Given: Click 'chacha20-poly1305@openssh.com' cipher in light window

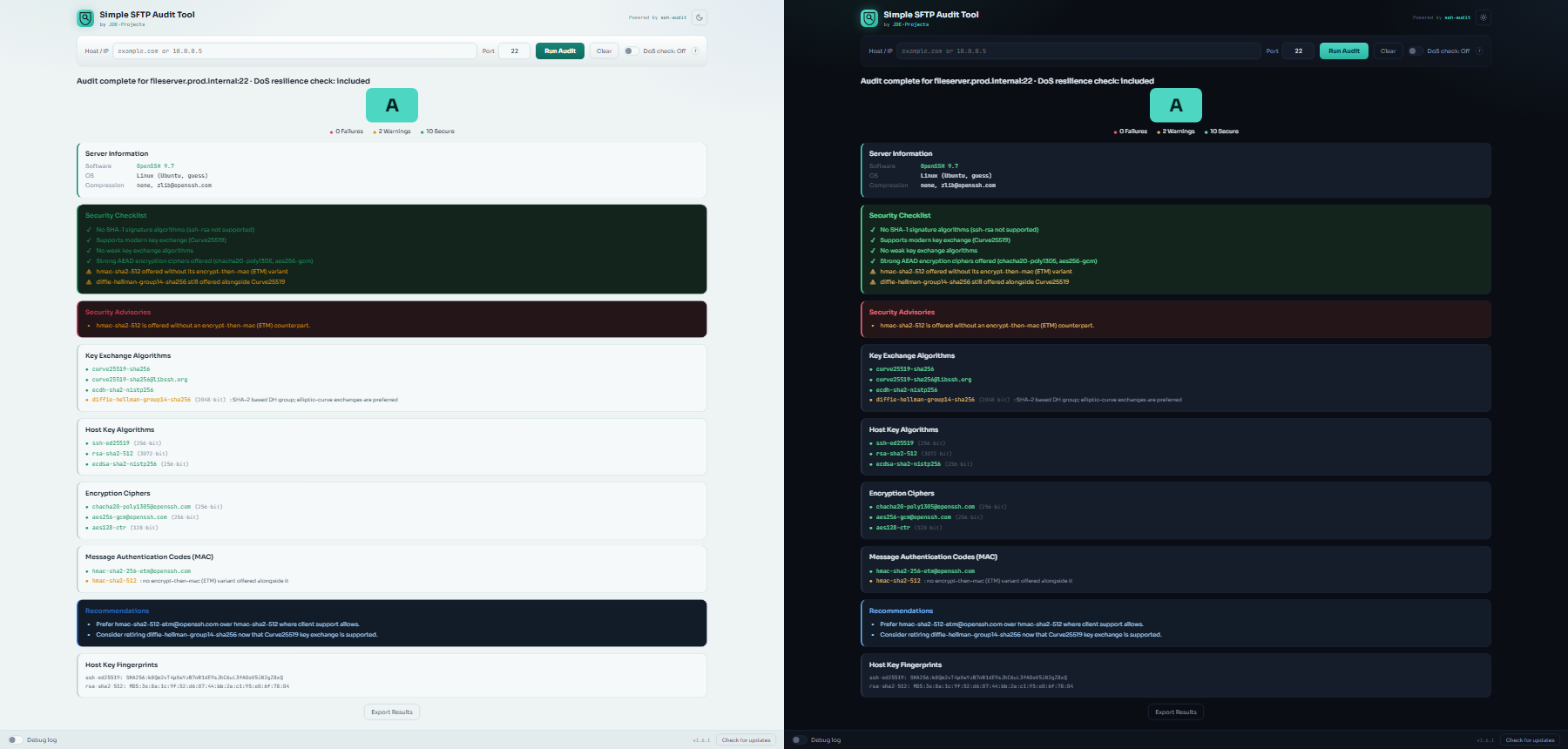Looking at the screenshot, I should [141, 507].
